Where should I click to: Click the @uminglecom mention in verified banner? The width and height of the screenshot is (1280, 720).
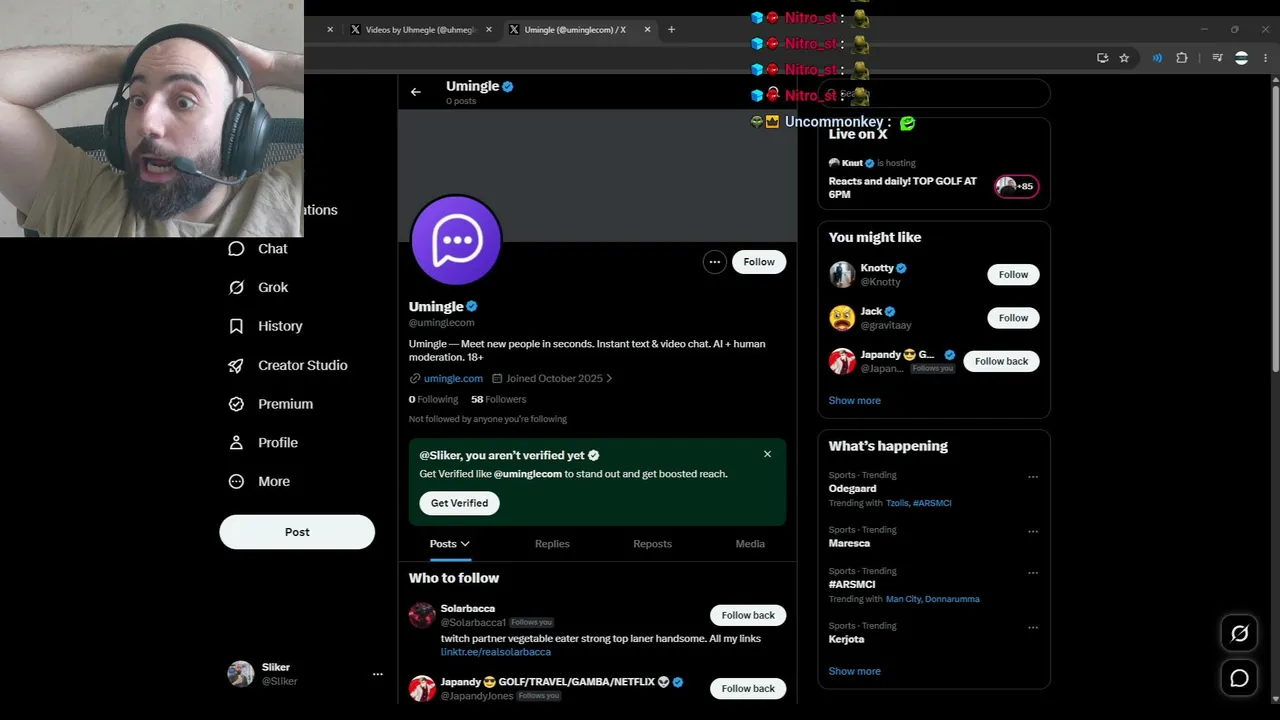[x=528, y=474]
